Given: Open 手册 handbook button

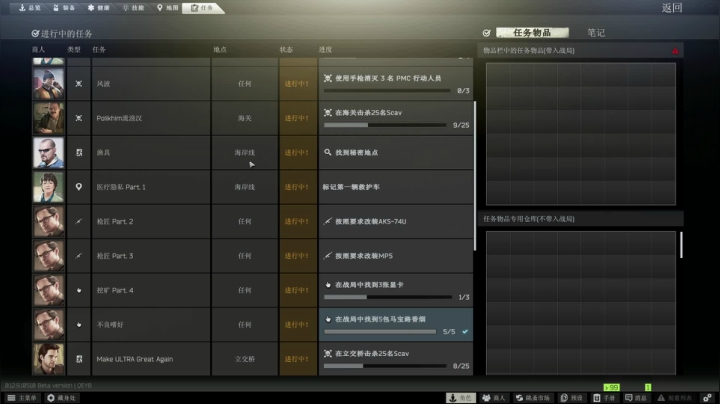Looking at the screenshot, I should [x=604, y=398].
